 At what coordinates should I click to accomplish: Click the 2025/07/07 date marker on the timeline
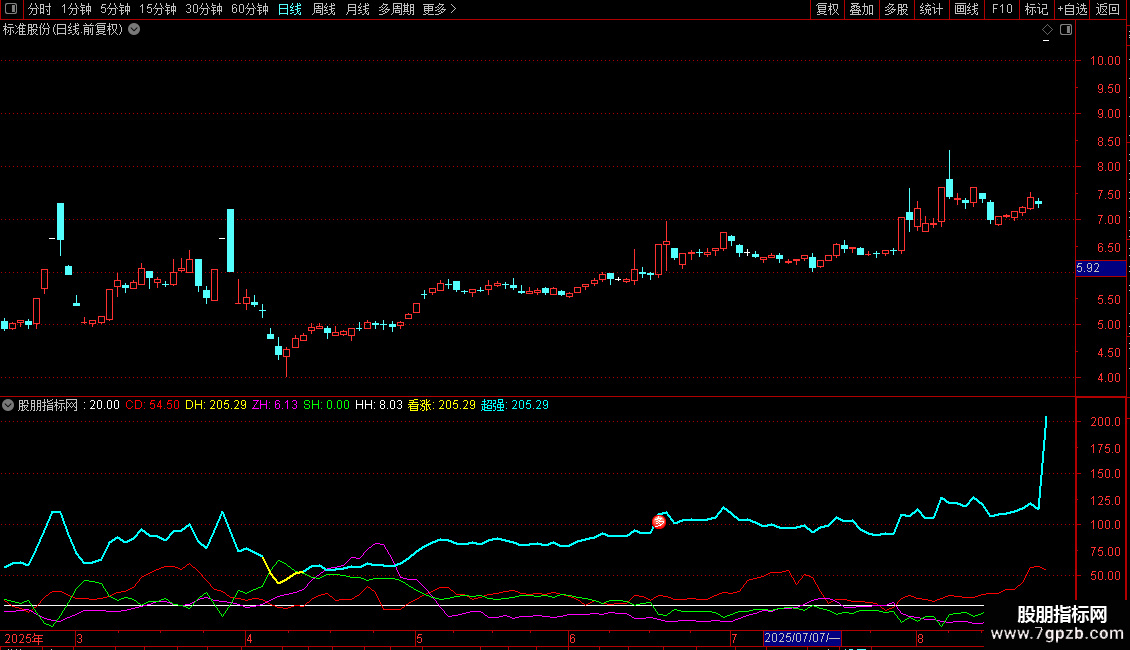[x=802, y=638]
